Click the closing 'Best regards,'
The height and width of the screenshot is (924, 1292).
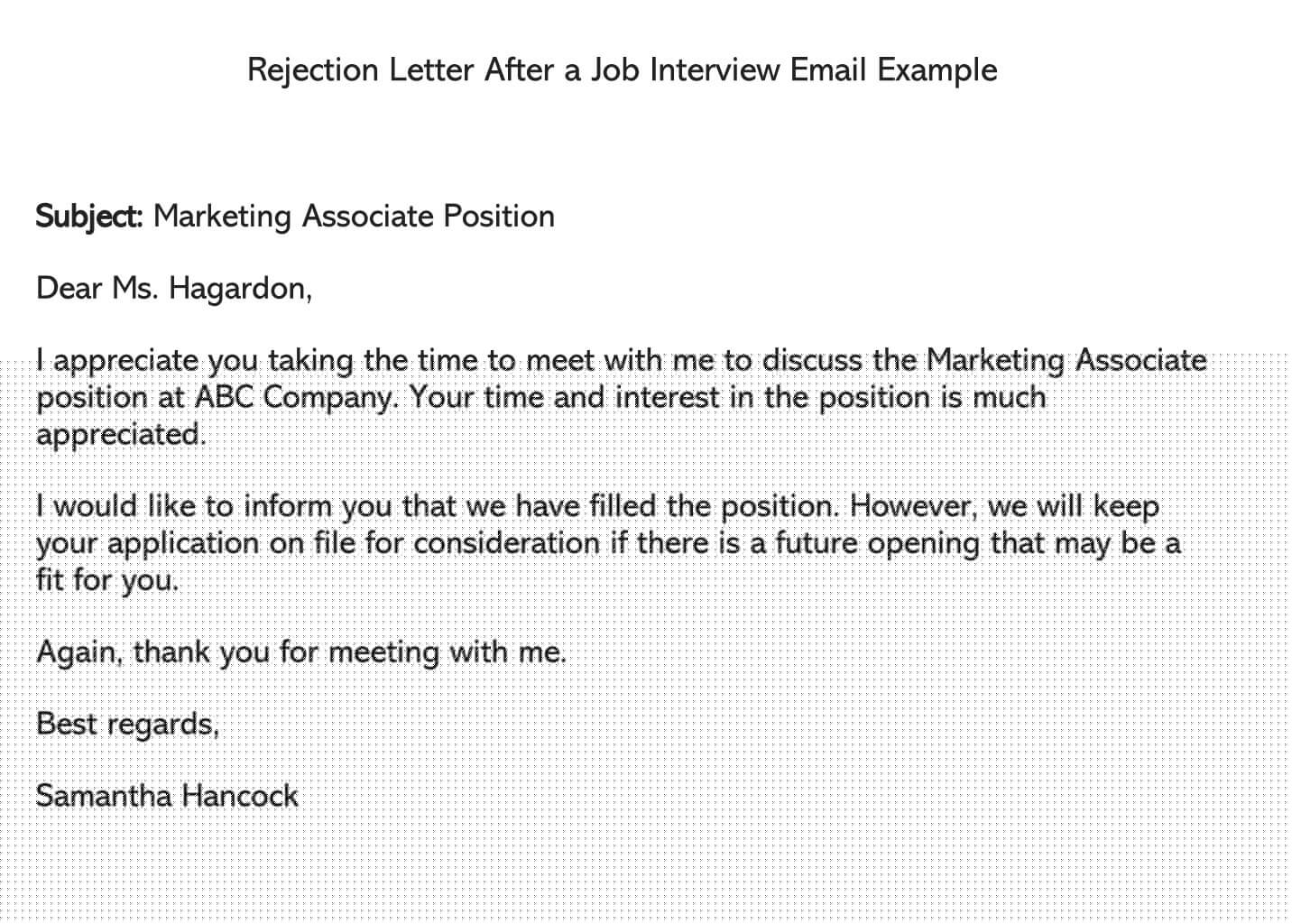127,724
